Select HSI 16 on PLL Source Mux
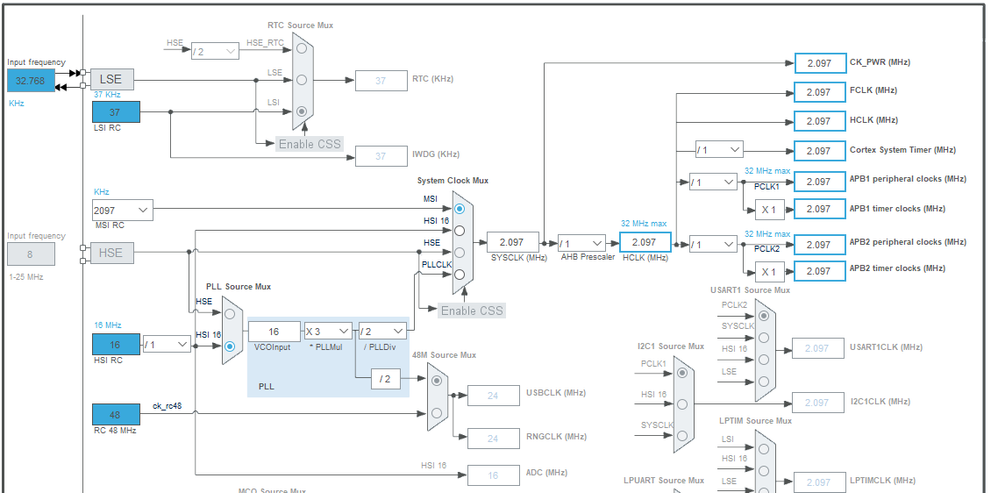The width and height of the screenshot is (998, 493). [230, 346]
